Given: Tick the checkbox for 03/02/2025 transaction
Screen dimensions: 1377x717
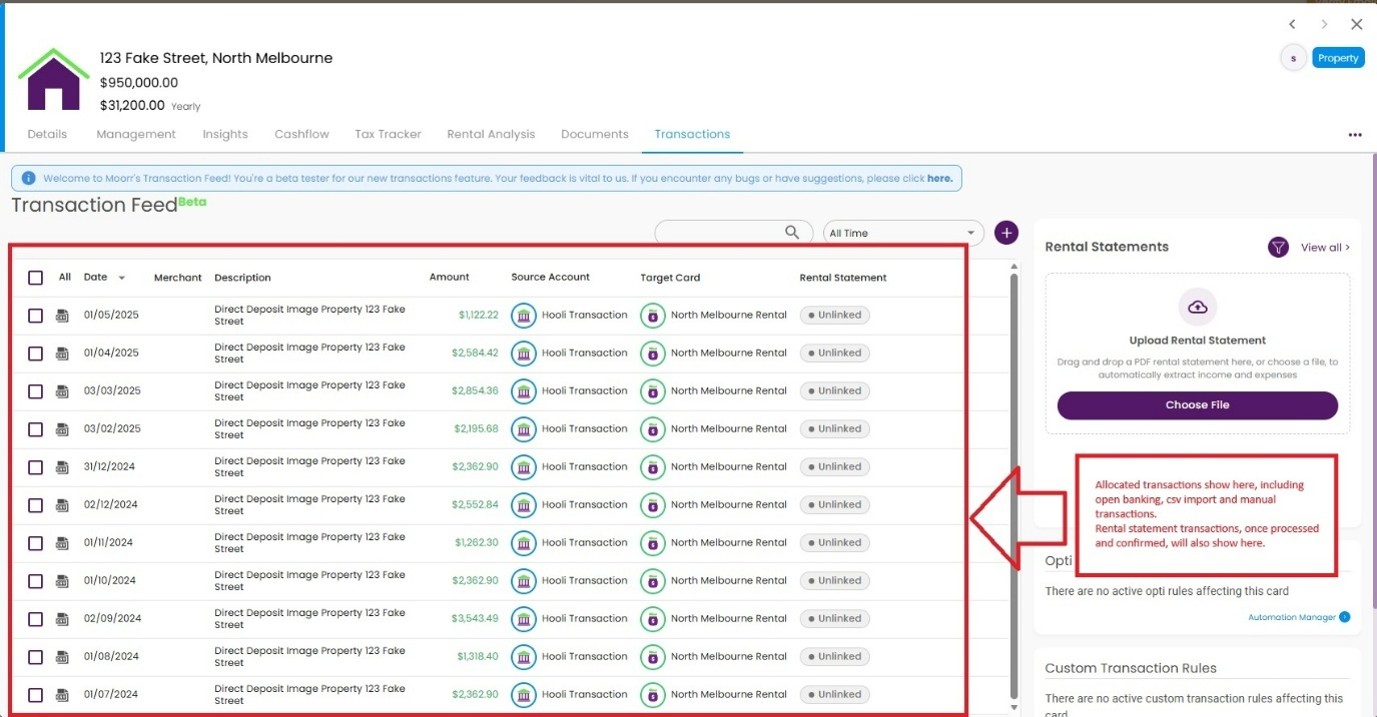Looking at the screenshot, I should pyautogui.click(x=35, y=429).
